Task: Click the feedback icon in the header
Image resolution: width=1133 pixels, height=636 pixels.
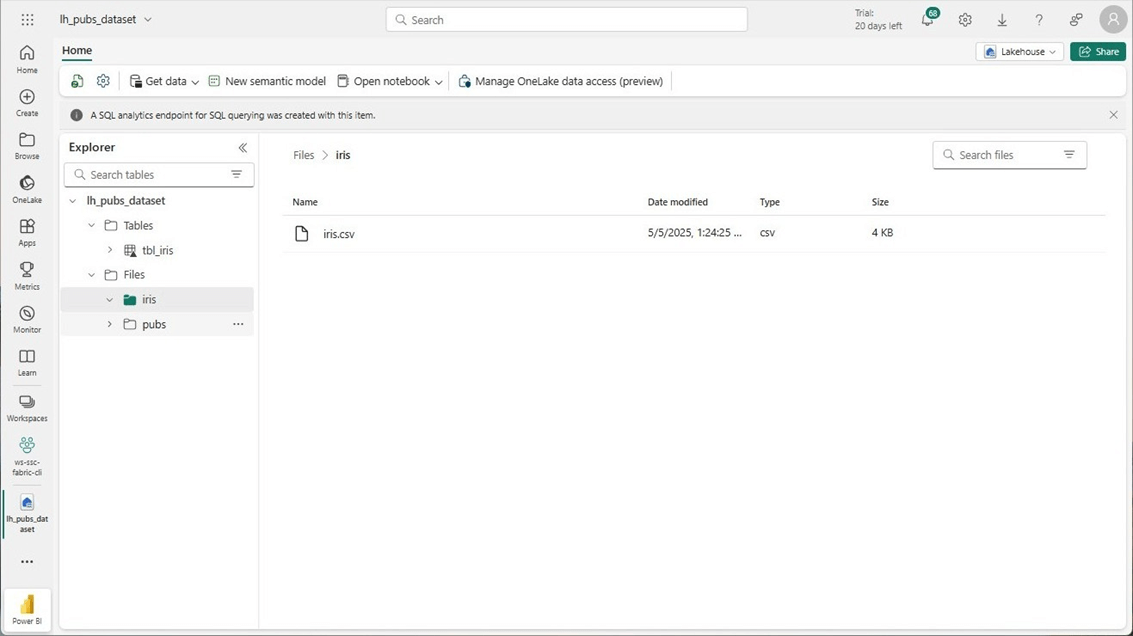Action: tap(1076, 20)
